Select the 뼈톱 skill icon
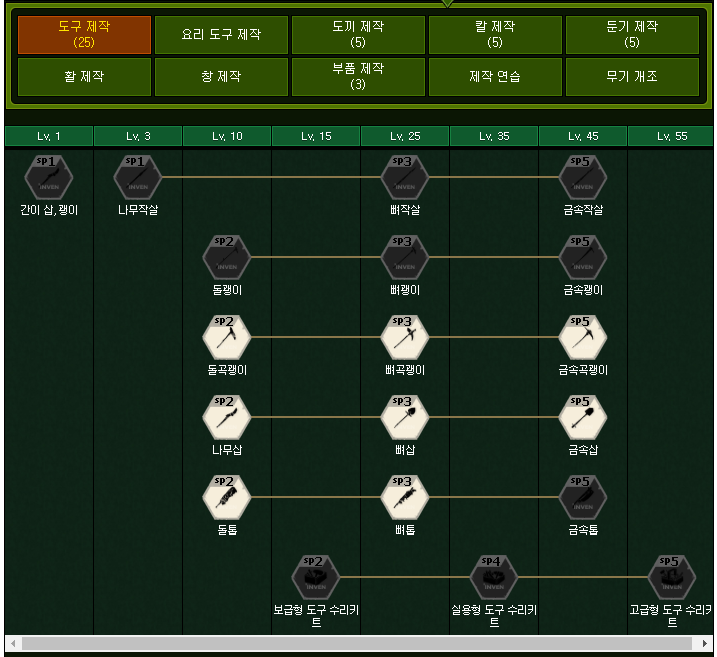 405,497
